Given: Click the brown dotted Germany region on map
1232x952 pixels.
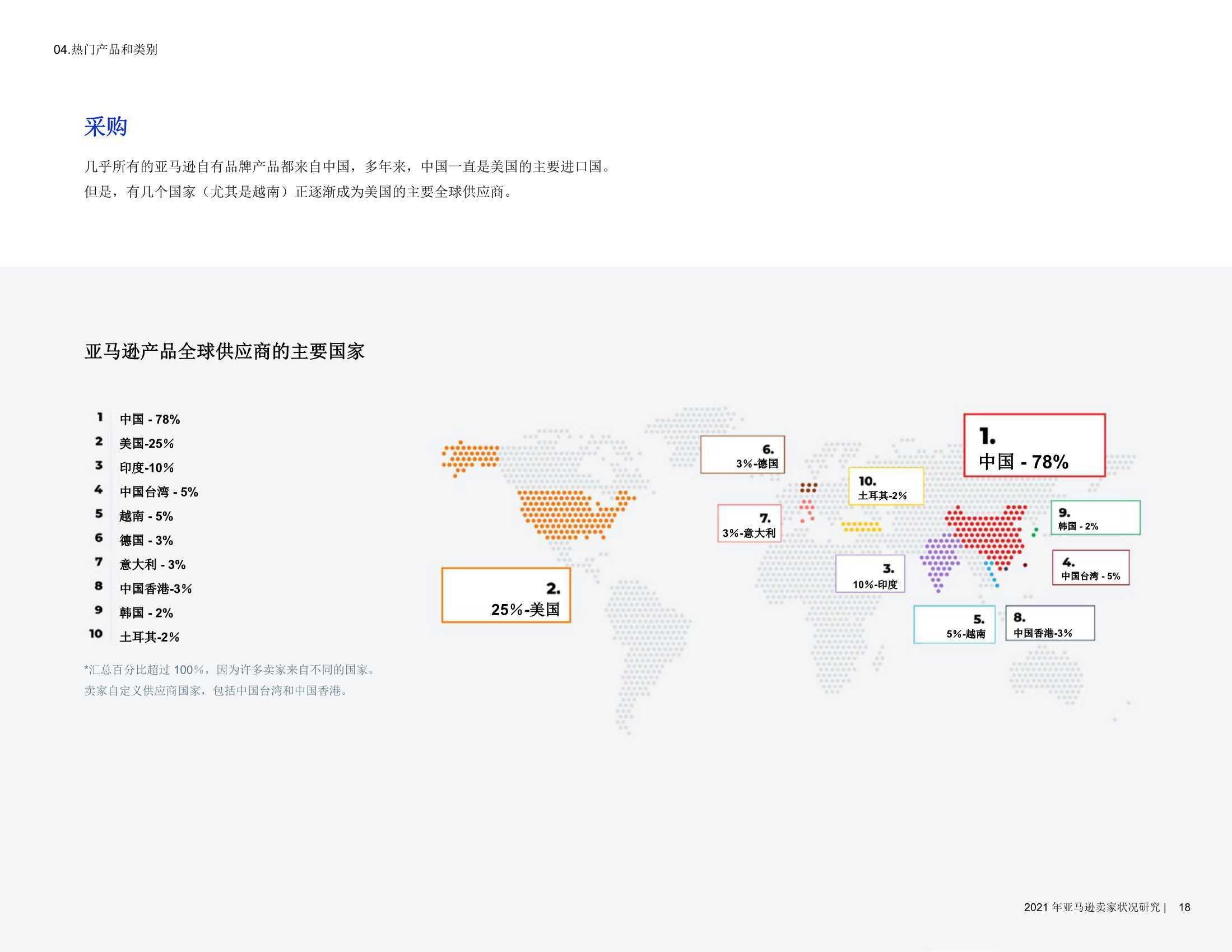Looking at the screenshot, I should [x=808, y=487].
